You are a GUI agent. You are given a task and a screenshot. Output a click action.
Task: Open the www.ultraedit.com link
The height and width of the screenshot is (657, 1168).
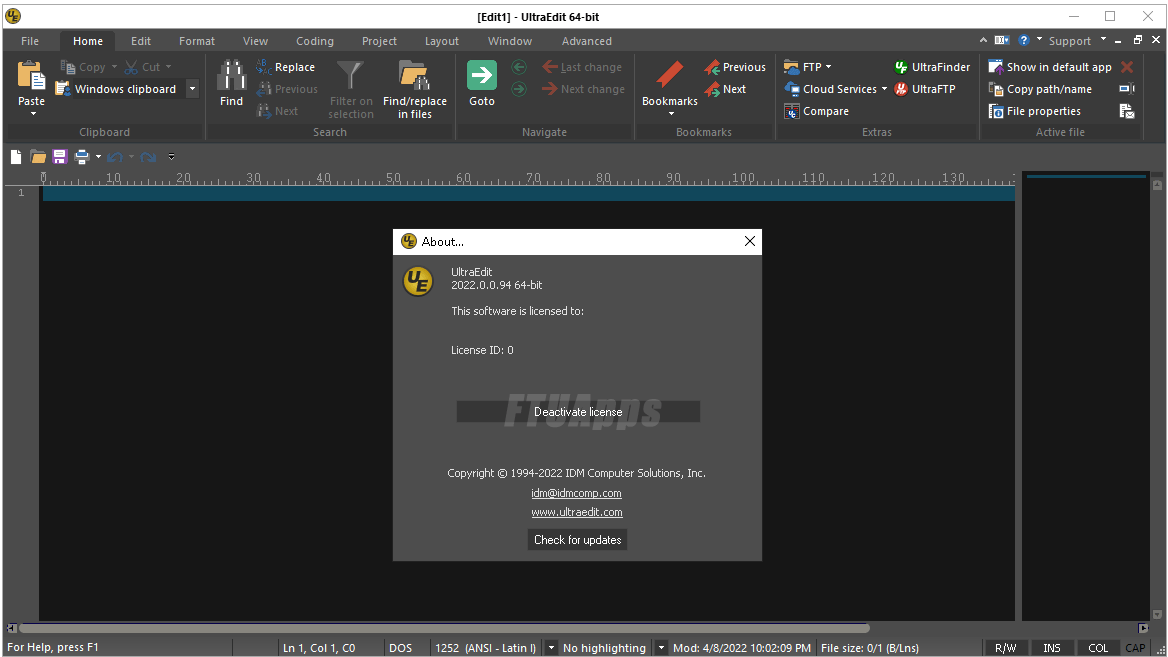click(577, 512)
